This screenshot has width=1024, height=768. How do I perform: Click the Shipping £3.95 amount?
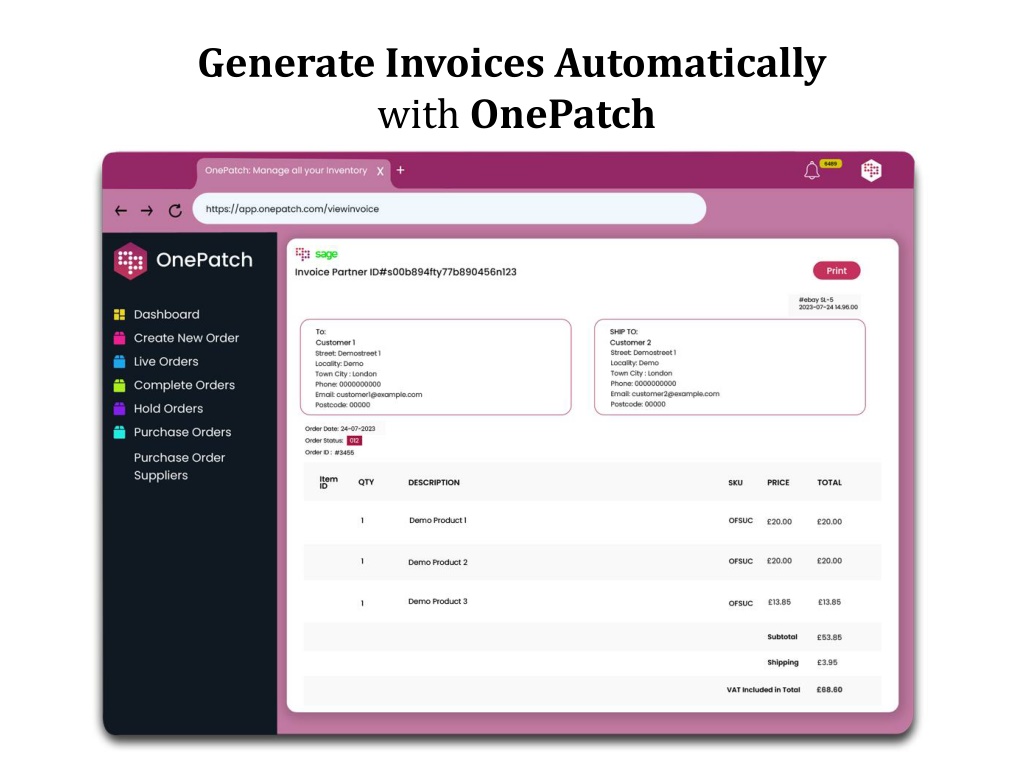(827, 663)
